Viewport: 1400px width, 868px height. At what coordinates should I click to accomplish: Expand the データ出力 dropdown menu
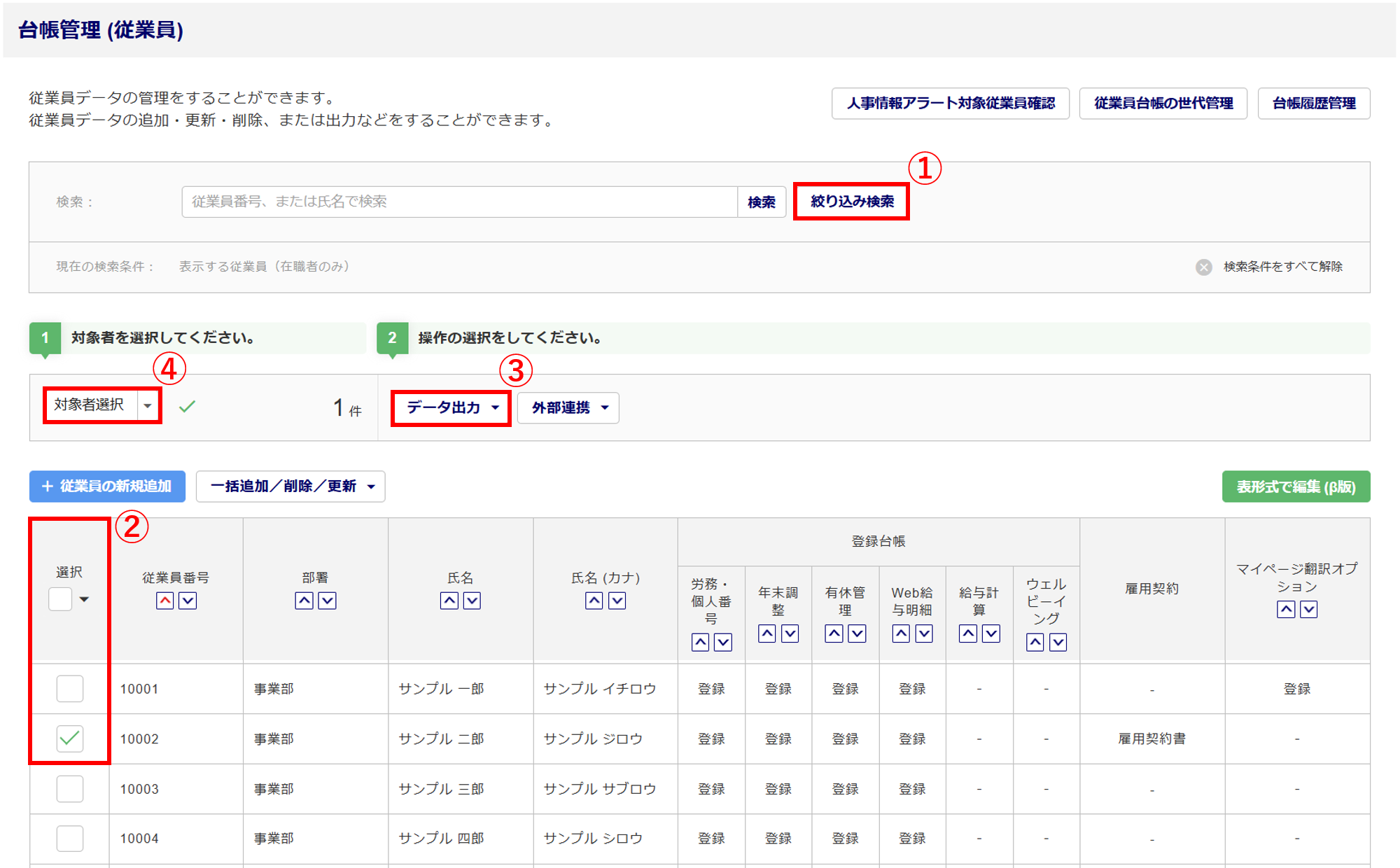click(x=451, y=407)
